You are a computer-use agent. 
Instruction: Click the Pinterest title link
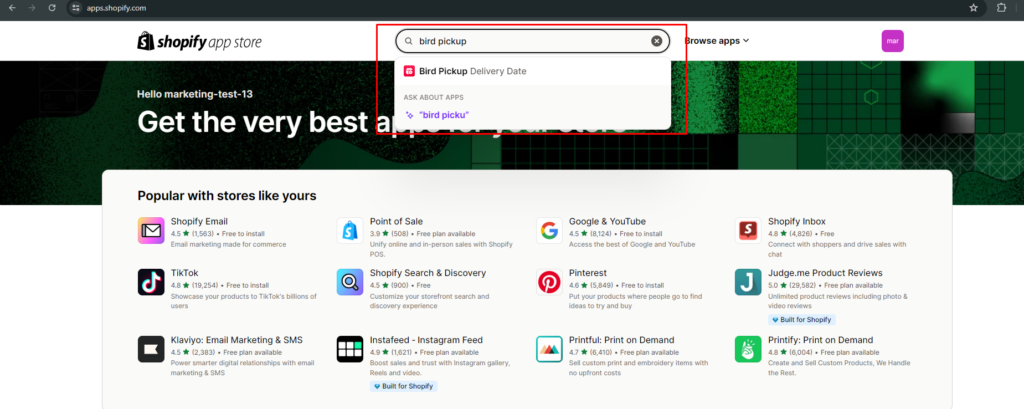tap(588, 273)
